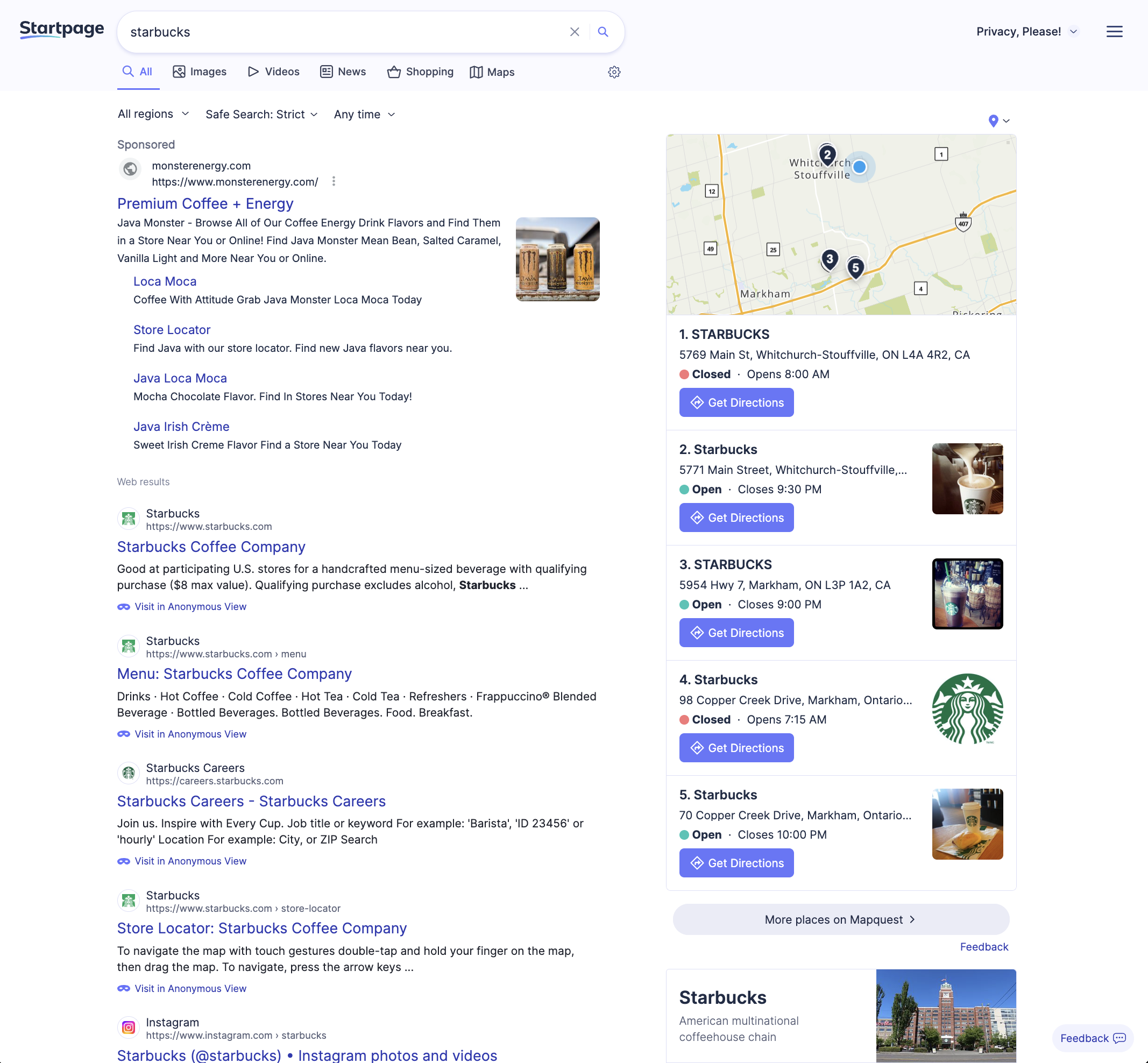Get Directions to 5769 Main St Starbucks
Image resolution: width=1148 pixels, height=1063 pixels.
[x=736, y=402]
